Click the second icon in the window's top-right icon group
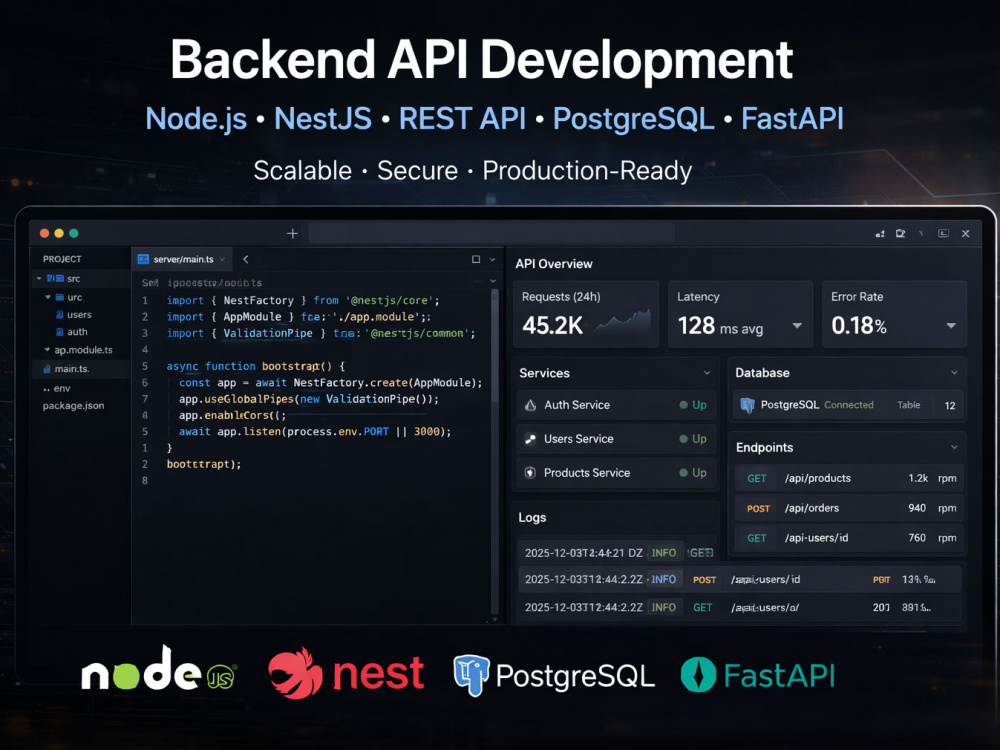Image resolution: width=1000 pixels, height=750 pixels. 901,233
